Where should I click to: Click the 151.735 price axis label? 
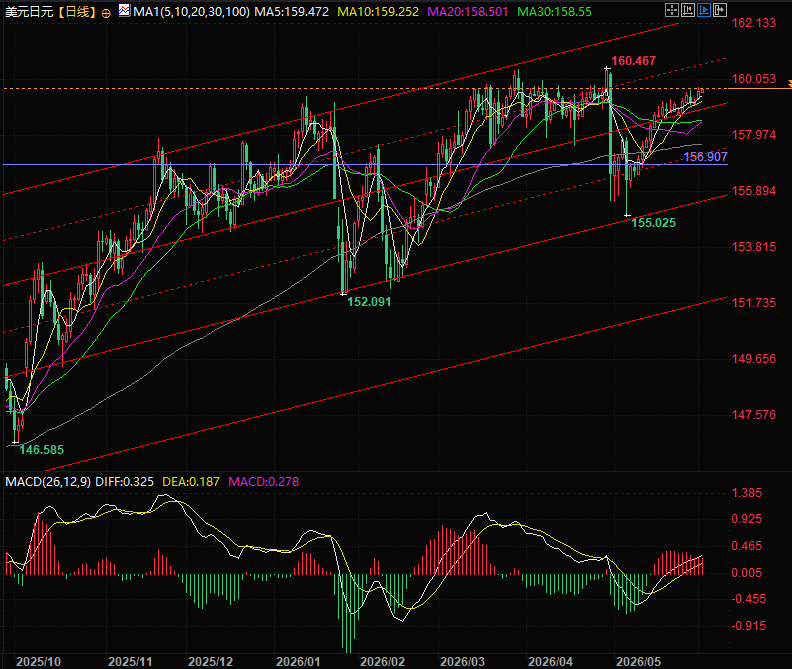tap(754, 302)
